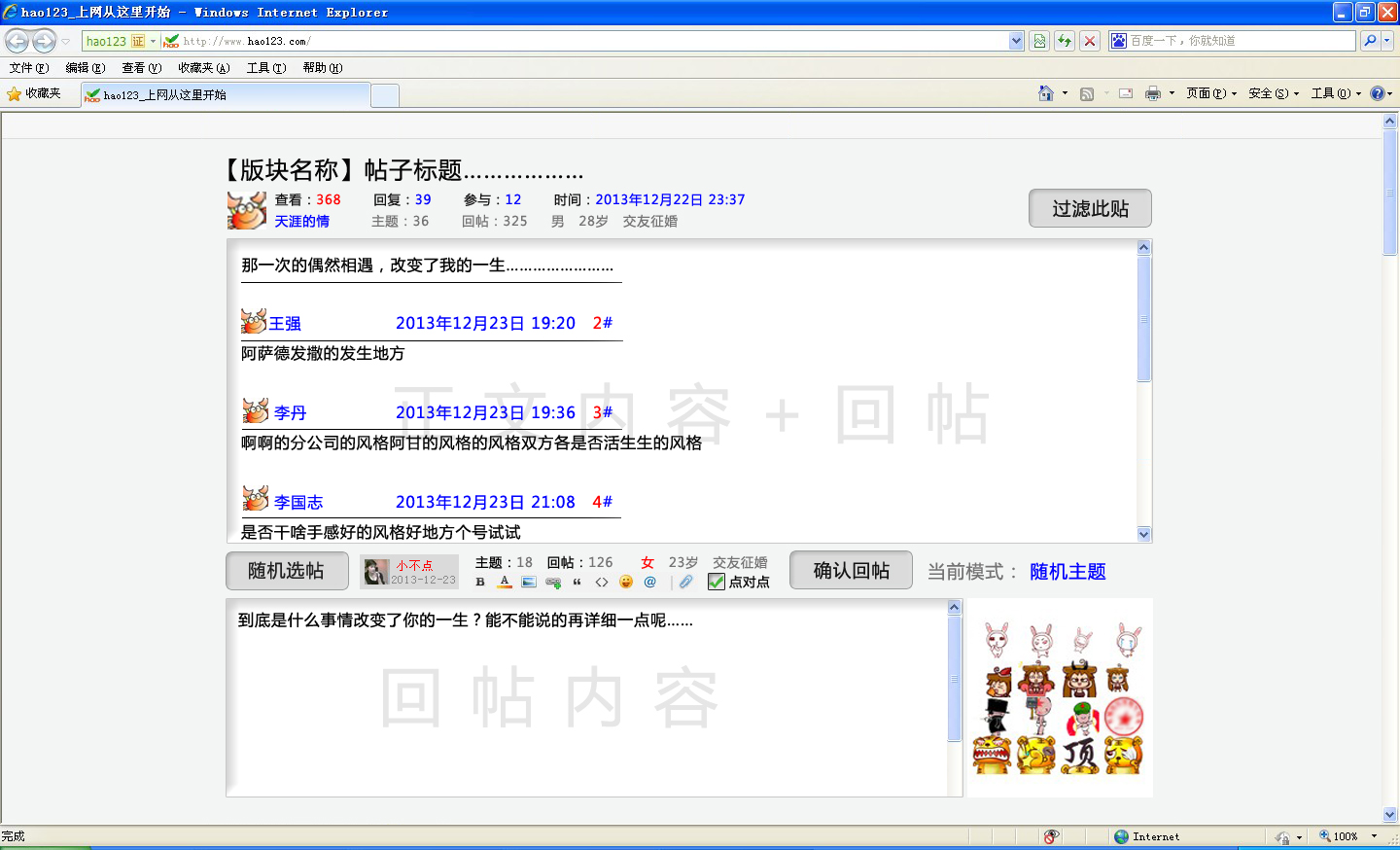Insert a hyperlink in the reply
This screenshot has height=850, width=1400.
point(554,582)
